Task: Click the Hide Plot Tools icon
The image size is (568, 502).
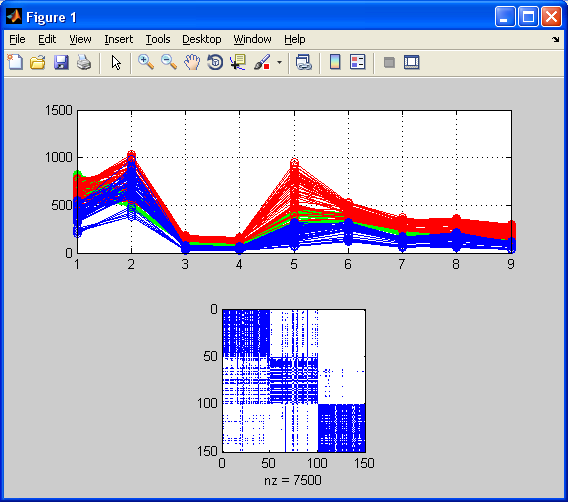Action: click(389, 62)
